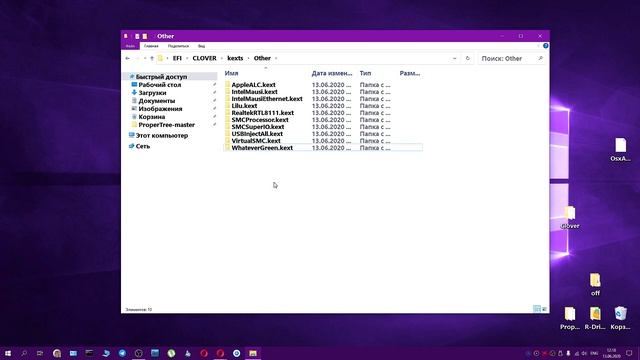The image size is (640, 360).
Task: Click Other breadcrumb in address bar
Action: [x=262, y=58]
